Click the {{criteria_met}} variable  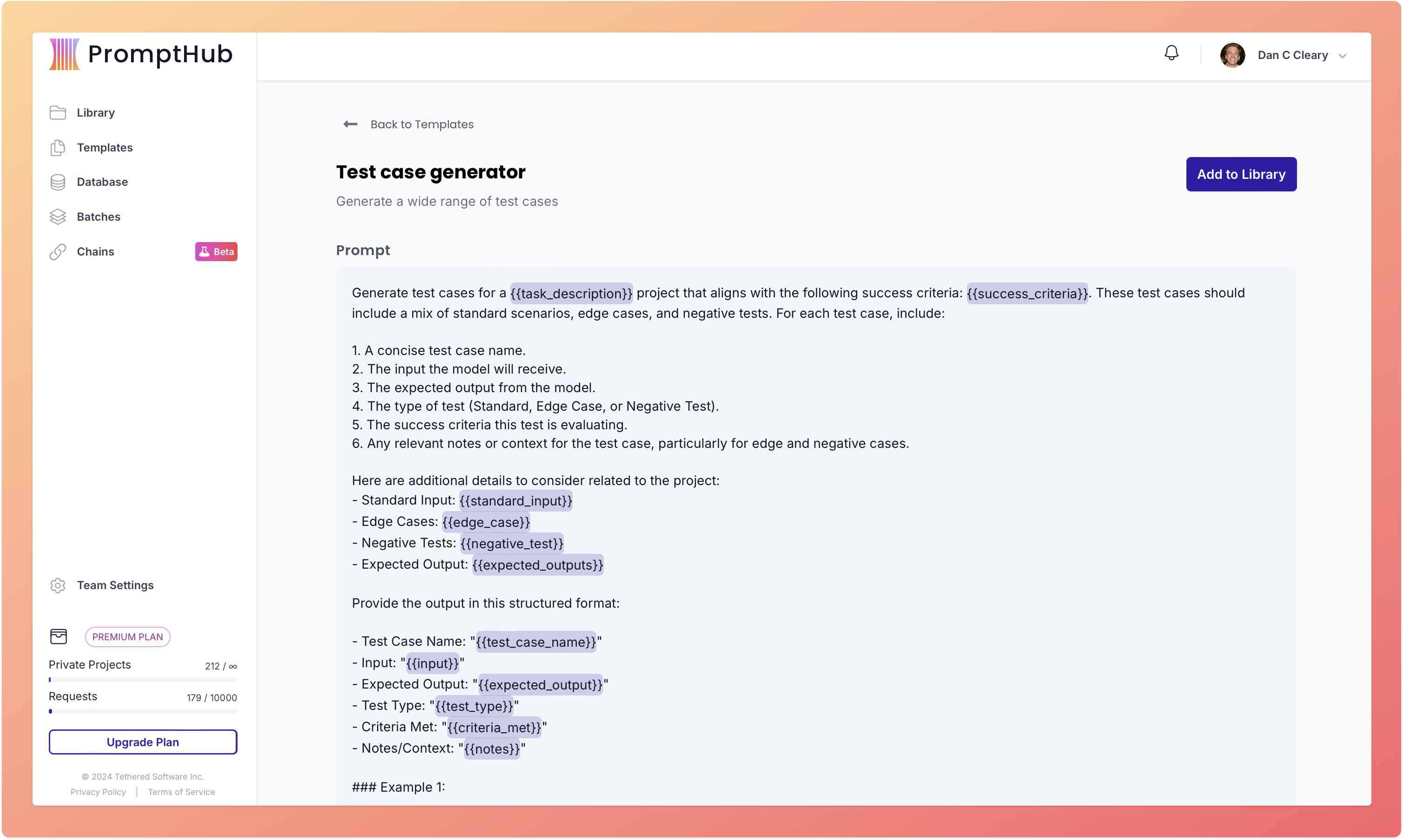pos(494,728)
